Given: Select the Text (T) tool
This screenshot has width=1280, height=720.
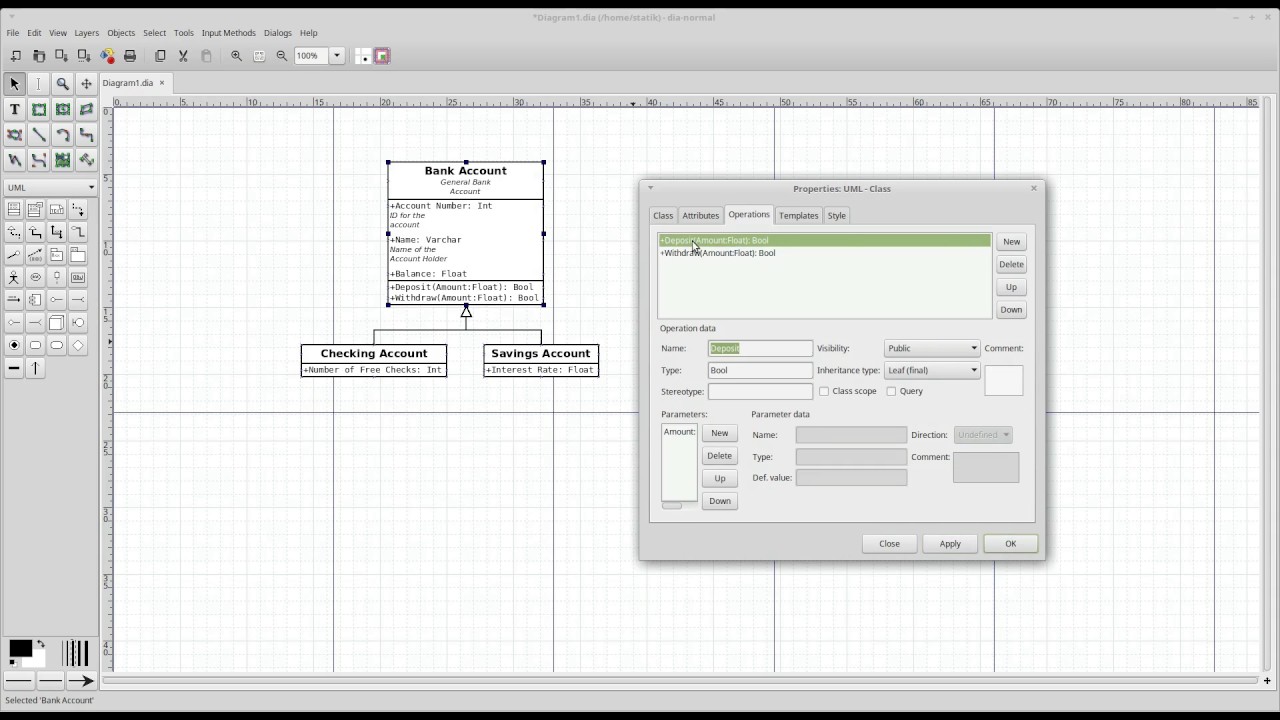Looking at the screenshot, I should pos(14,109).
